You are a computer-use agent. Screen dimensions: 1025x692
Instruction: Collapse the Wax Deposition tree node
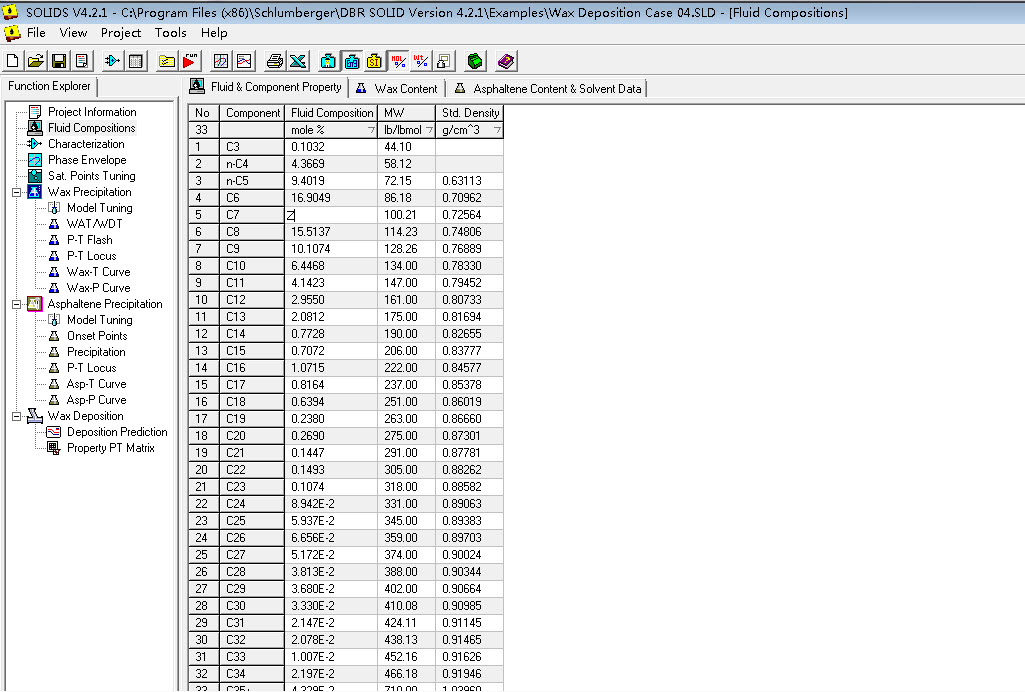[16, 416]
